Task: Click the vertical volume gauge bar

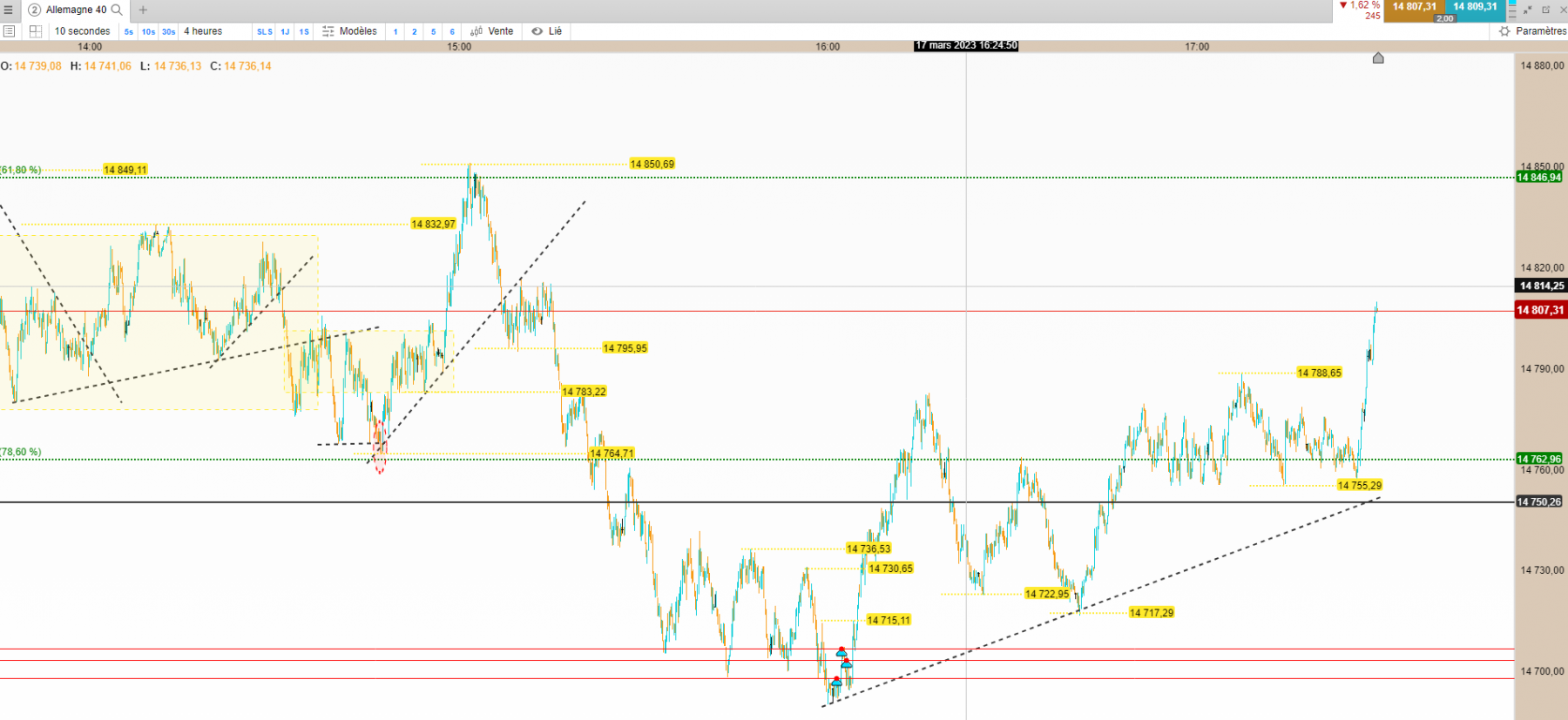Action: point(1512,10)
